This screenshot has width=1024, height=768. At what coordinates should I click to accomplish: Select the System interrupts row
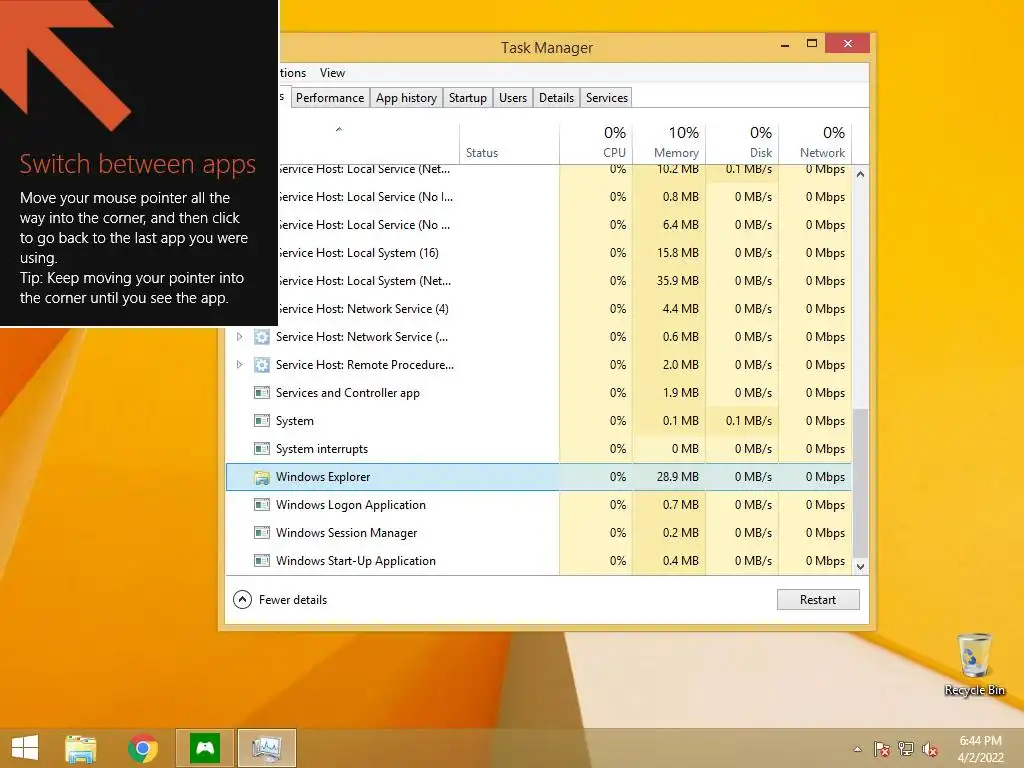click(539, 449)
